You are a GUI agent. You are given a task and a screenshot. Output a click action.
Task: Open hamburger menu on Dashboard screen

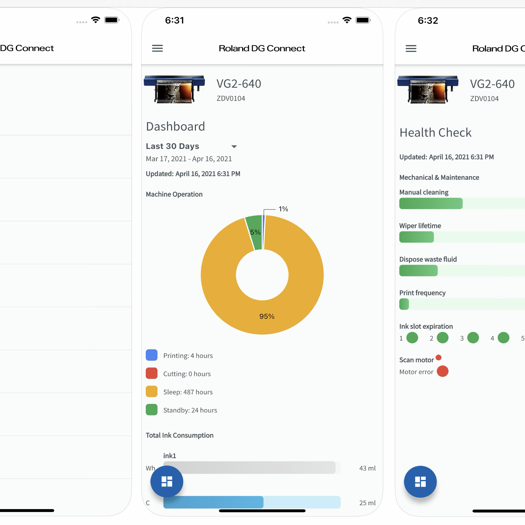157,49
